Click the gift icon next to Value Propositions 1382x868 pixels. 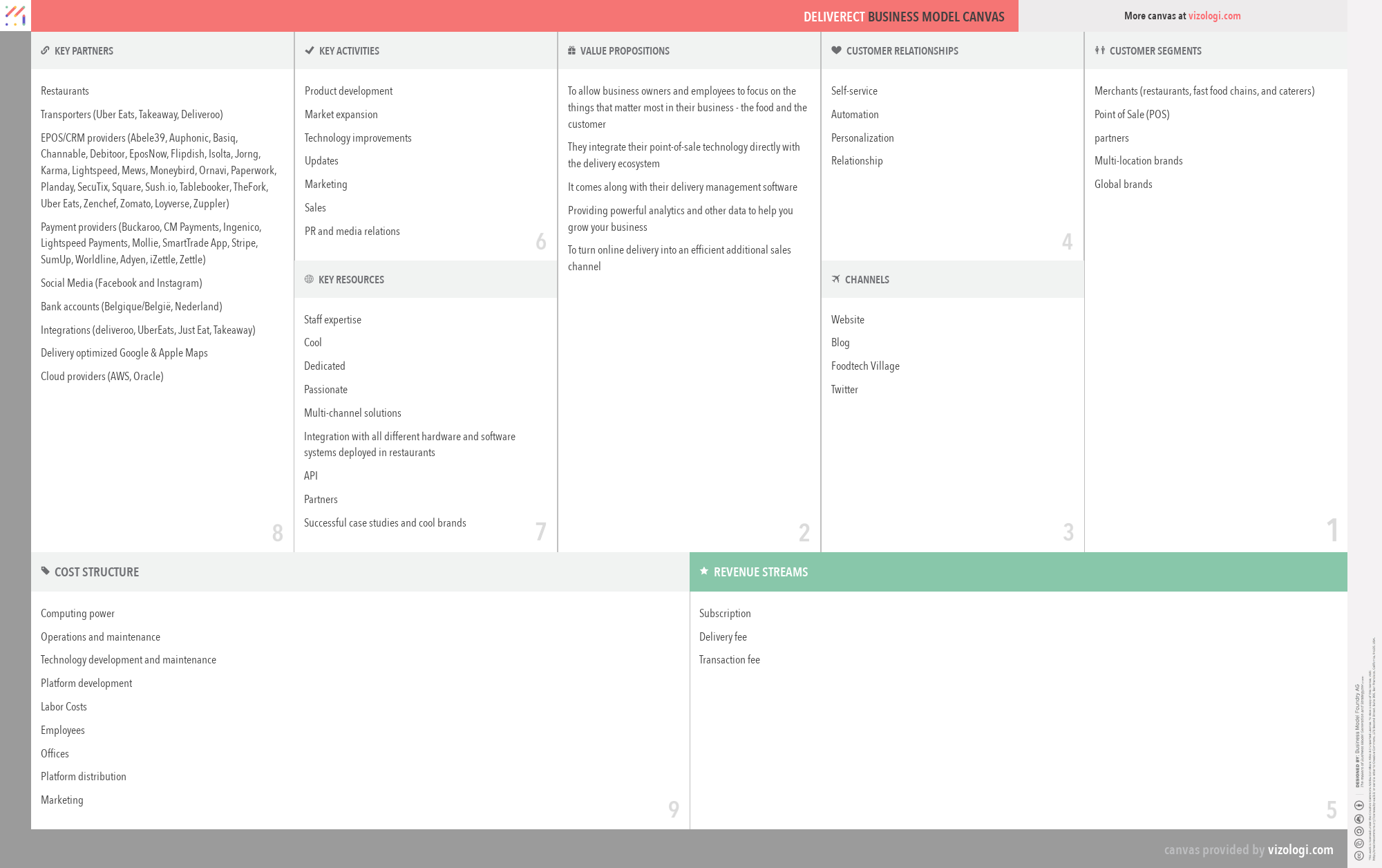click(571, 50)
